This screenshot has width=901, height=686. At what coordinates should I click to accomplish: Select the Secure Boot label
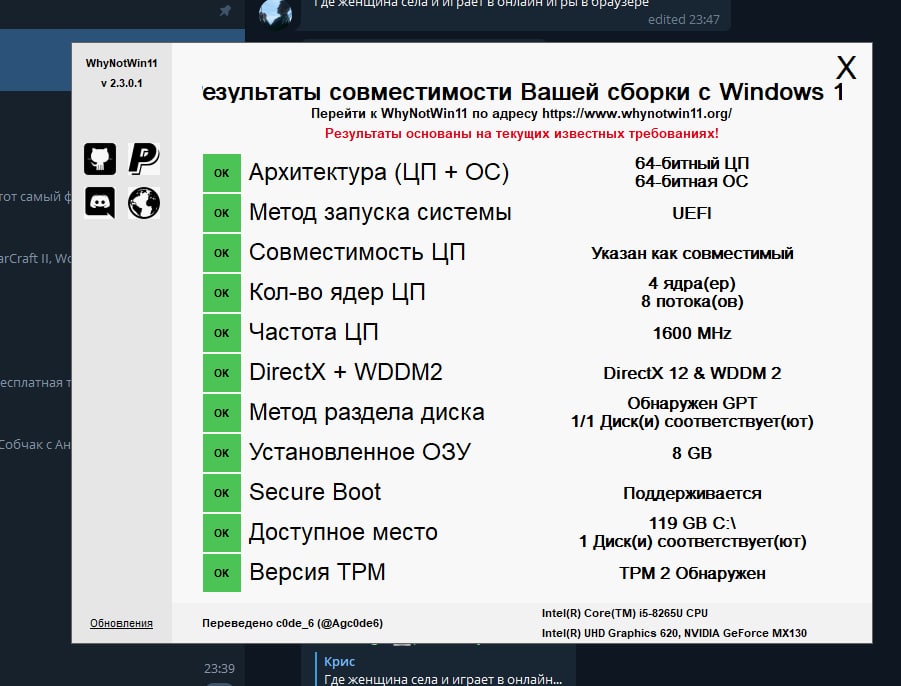pos(315,492)
